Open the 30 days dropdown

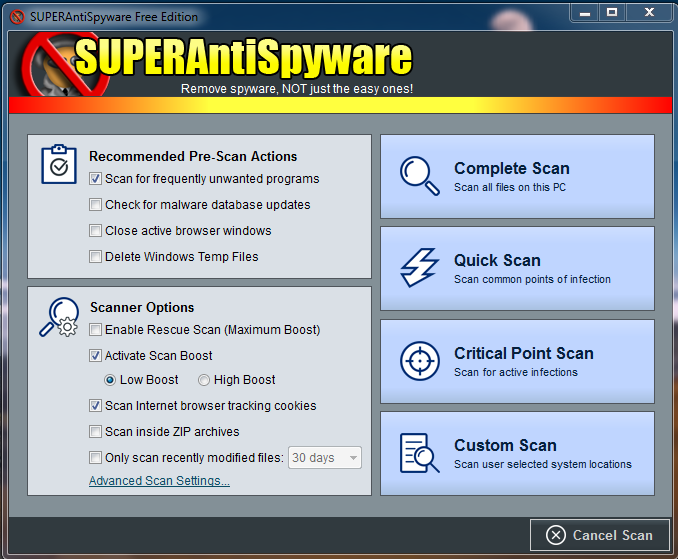(x=325, y=457)
